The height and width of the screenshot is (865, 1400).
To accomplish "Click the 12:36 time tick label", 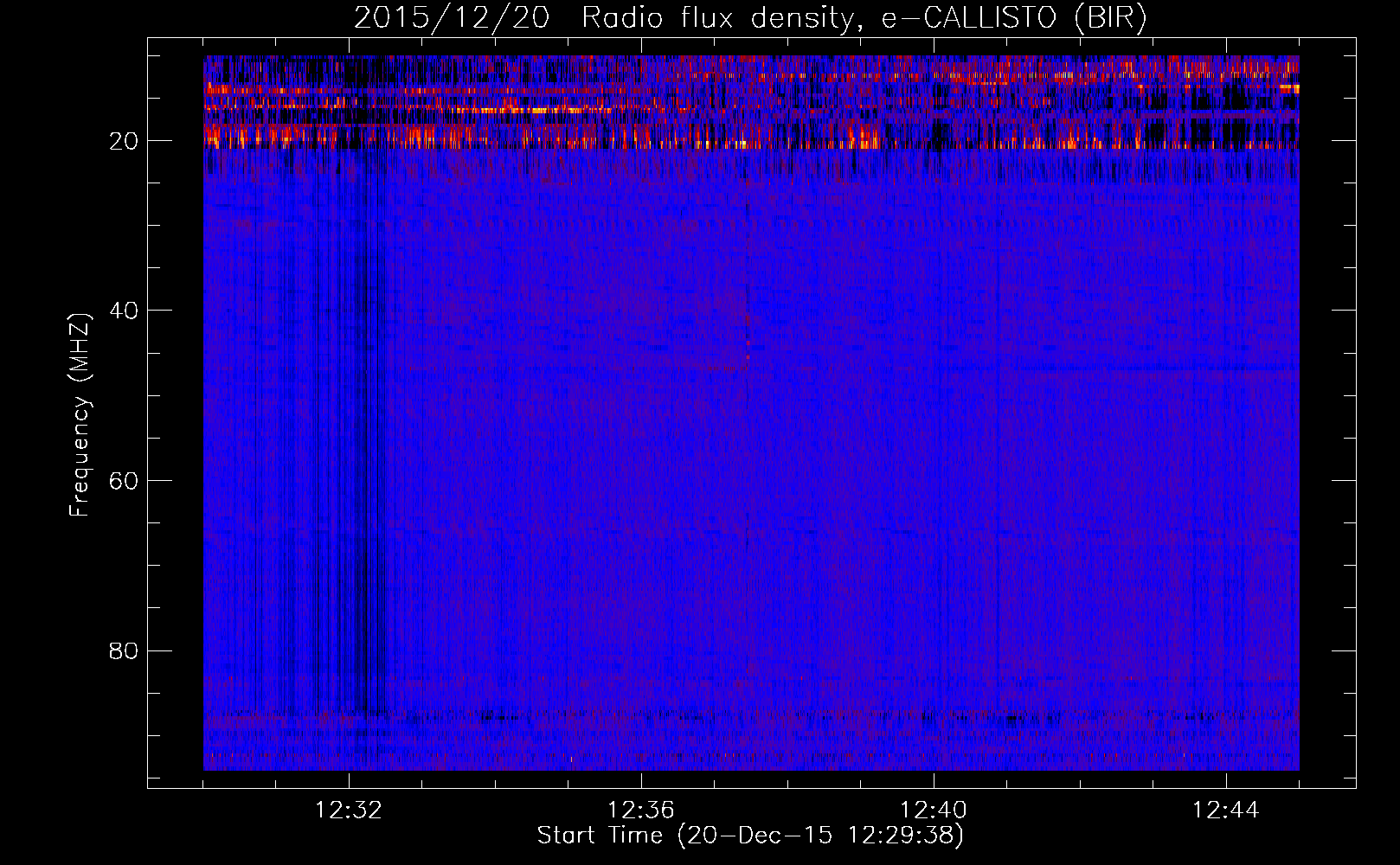I will pos(641,811).
